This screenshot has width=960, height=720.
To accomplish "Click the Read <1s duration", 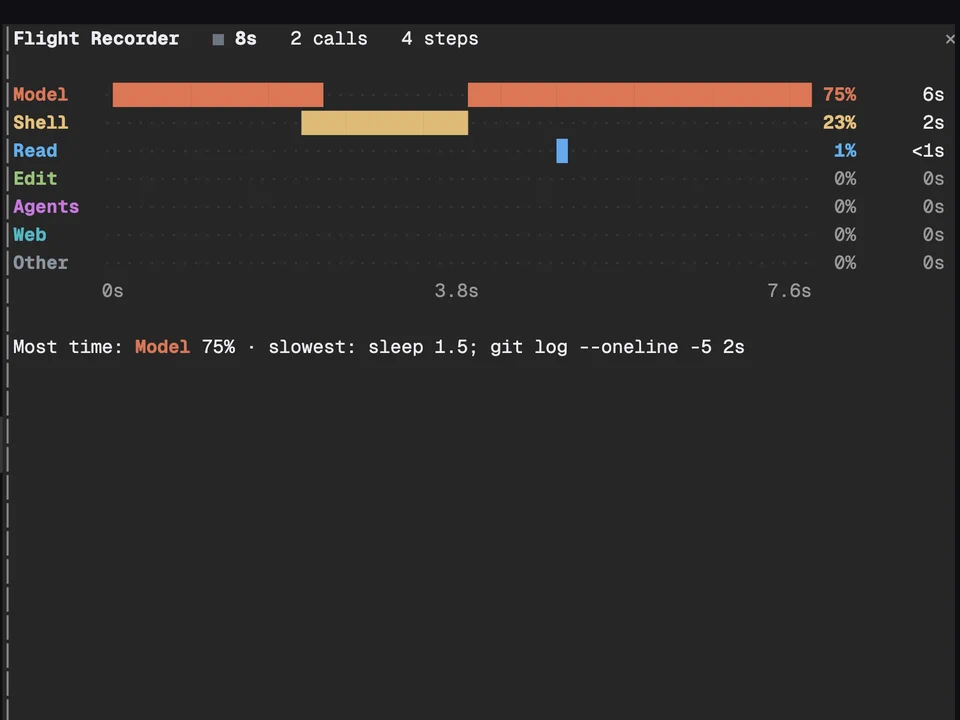I will [928, 151].
